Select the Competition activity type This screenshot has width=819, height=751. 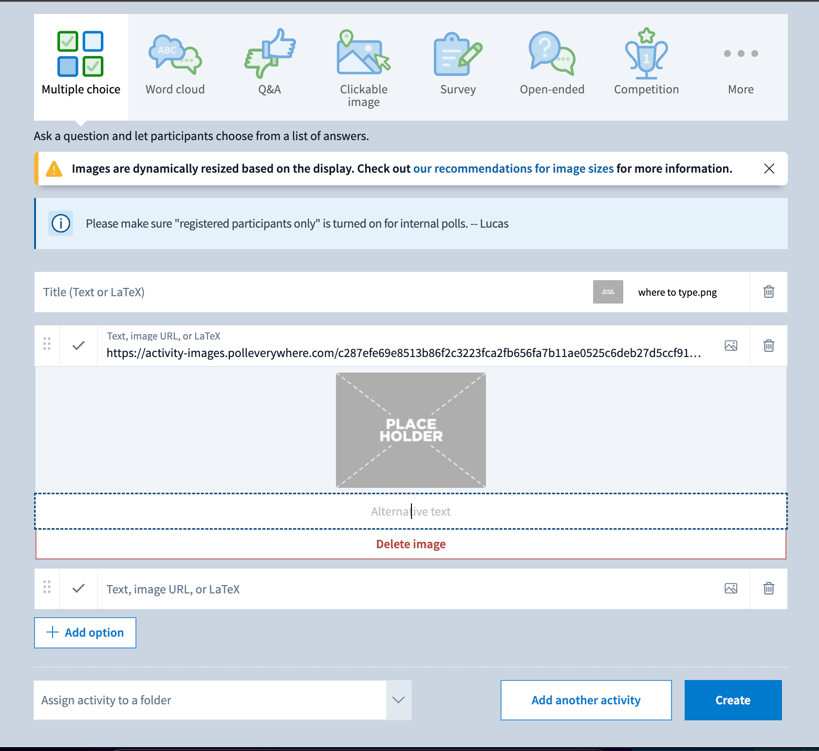pyautogui.click(x=646, y=67)
